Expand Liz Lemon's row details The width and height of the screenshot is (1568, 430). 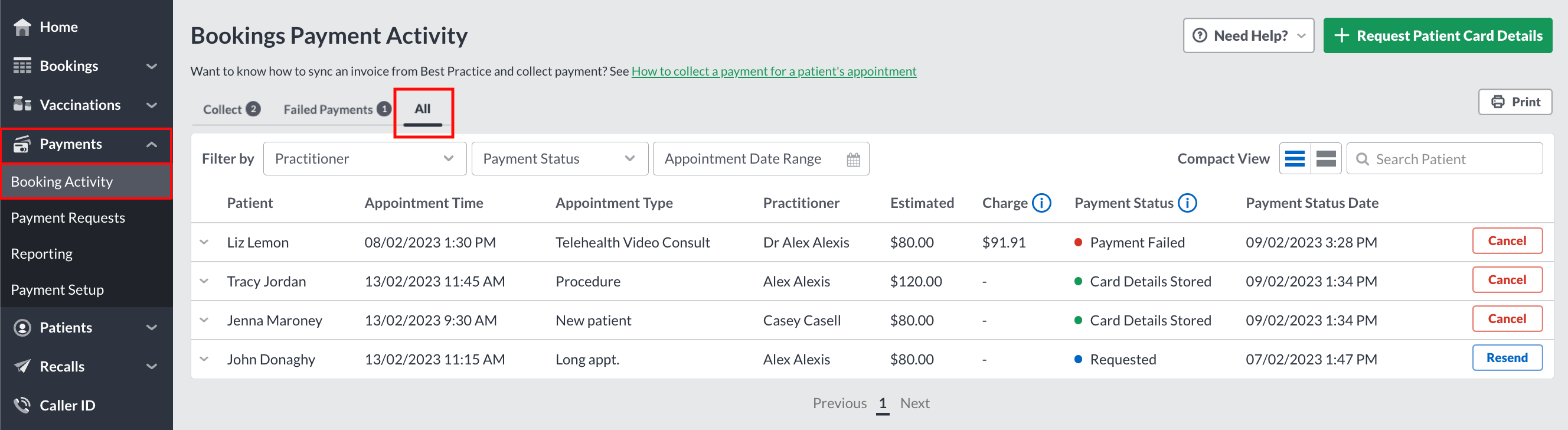(x=204, y=242)
